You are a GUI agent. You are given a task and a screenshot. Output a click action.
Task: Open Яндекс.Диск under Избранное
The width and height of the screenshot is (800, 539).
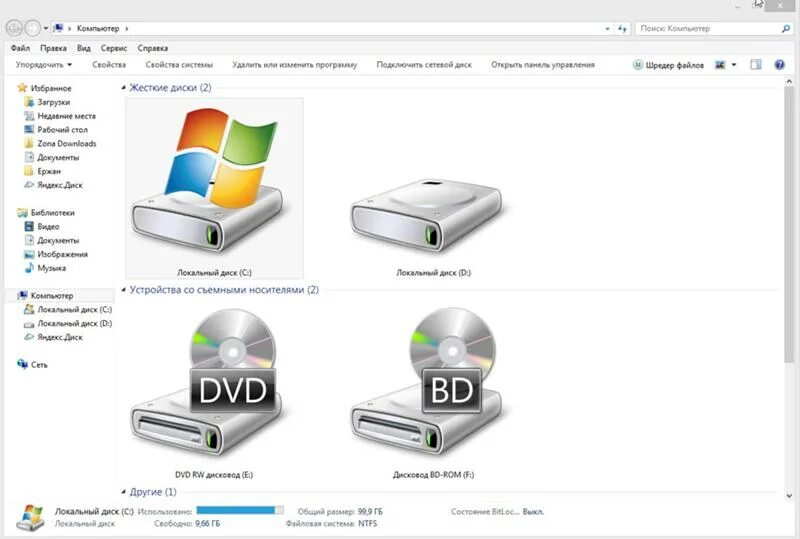(x=54, y=185)
